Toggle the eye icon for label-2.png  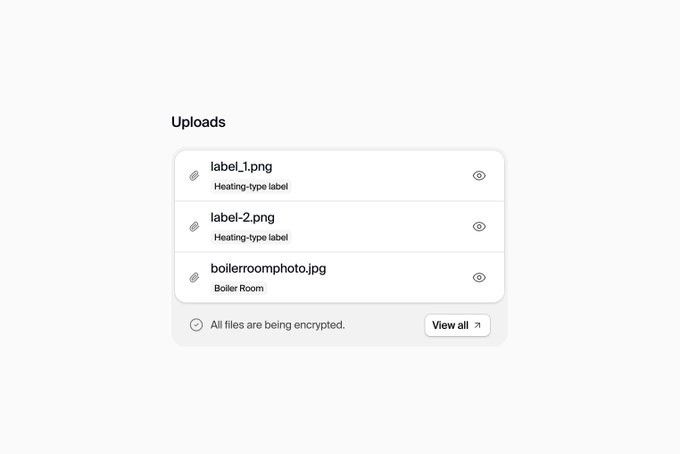479,227
